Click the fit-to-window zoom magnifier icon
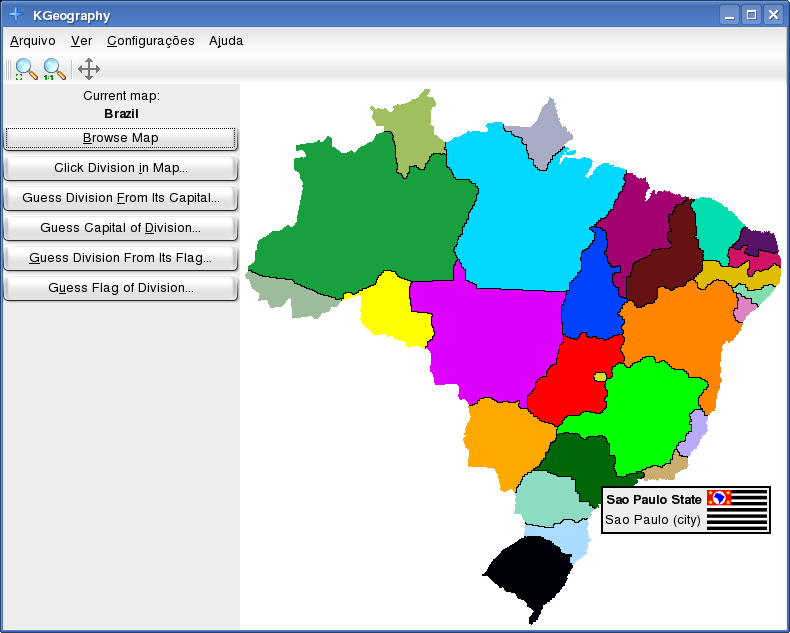This screenshot has height=633, width=790. pos(26,69)
